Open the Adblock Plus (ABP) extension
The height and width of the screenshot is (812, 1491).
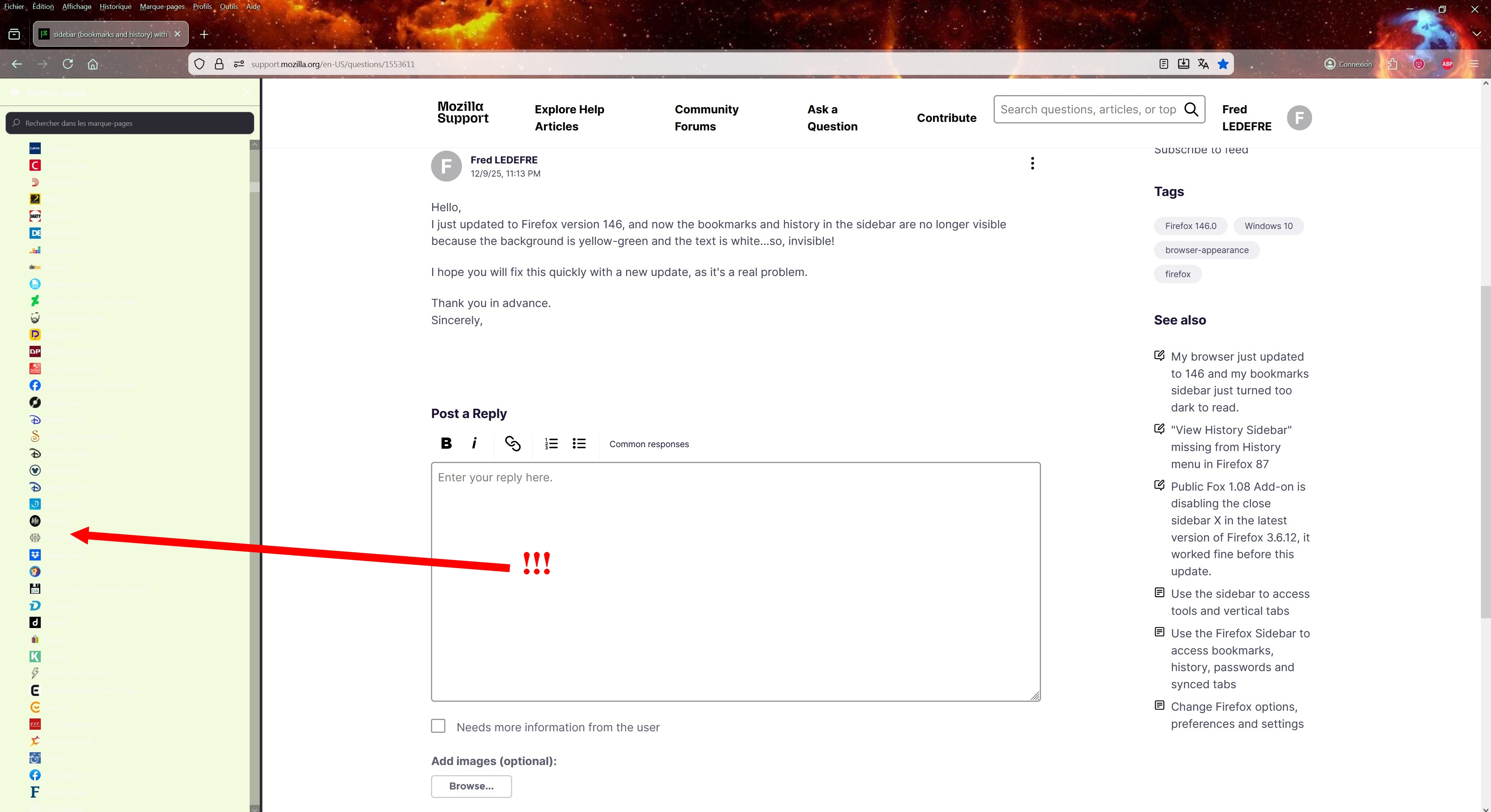[1447, 64]
